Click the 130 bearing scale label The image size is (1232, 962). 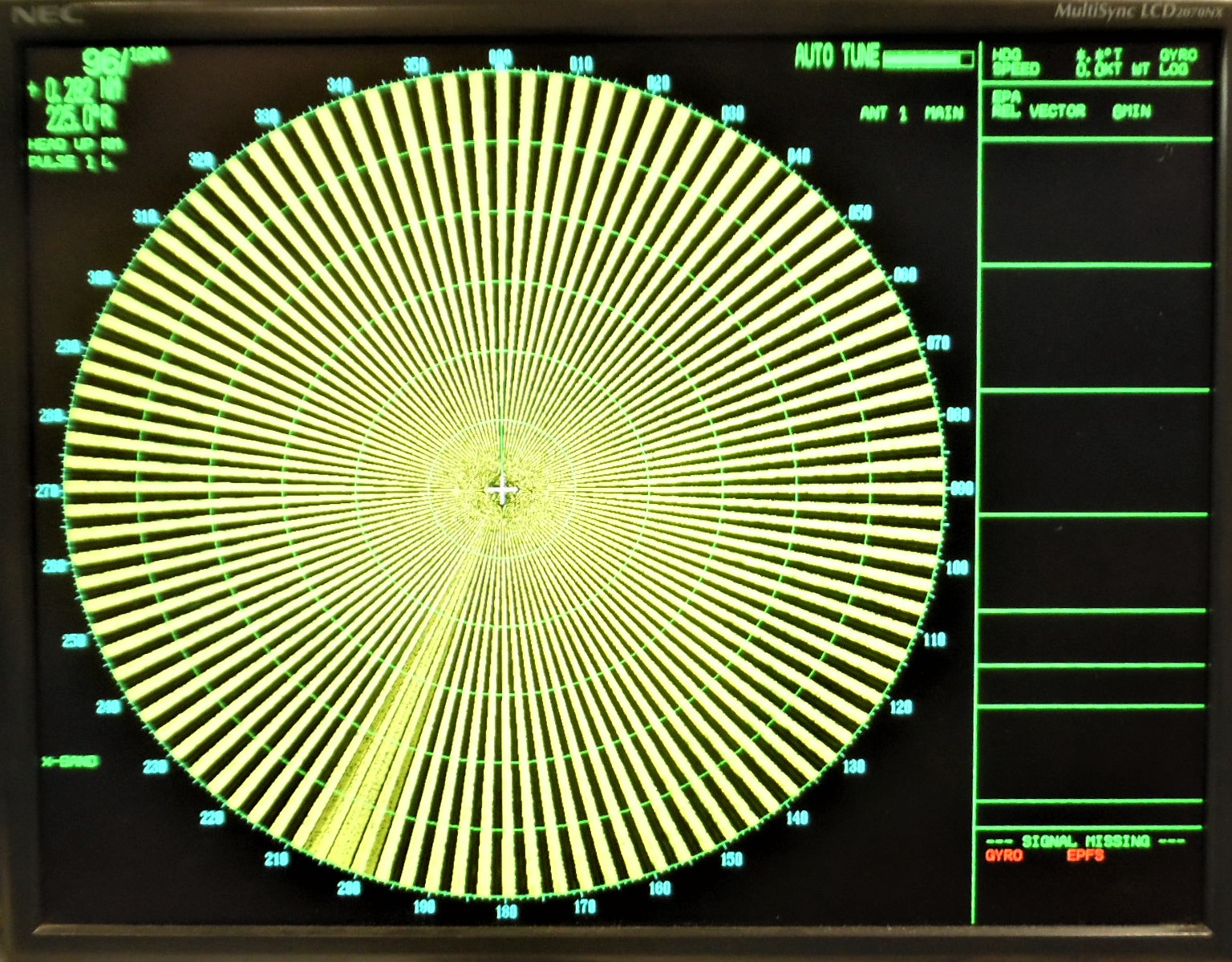853,766
